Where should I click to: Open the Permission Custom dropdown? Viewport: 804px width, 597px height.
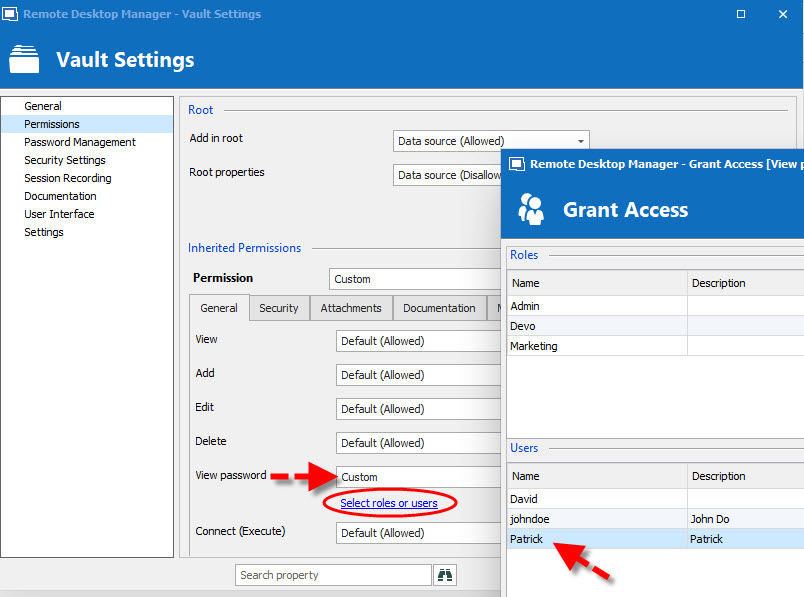415,279
